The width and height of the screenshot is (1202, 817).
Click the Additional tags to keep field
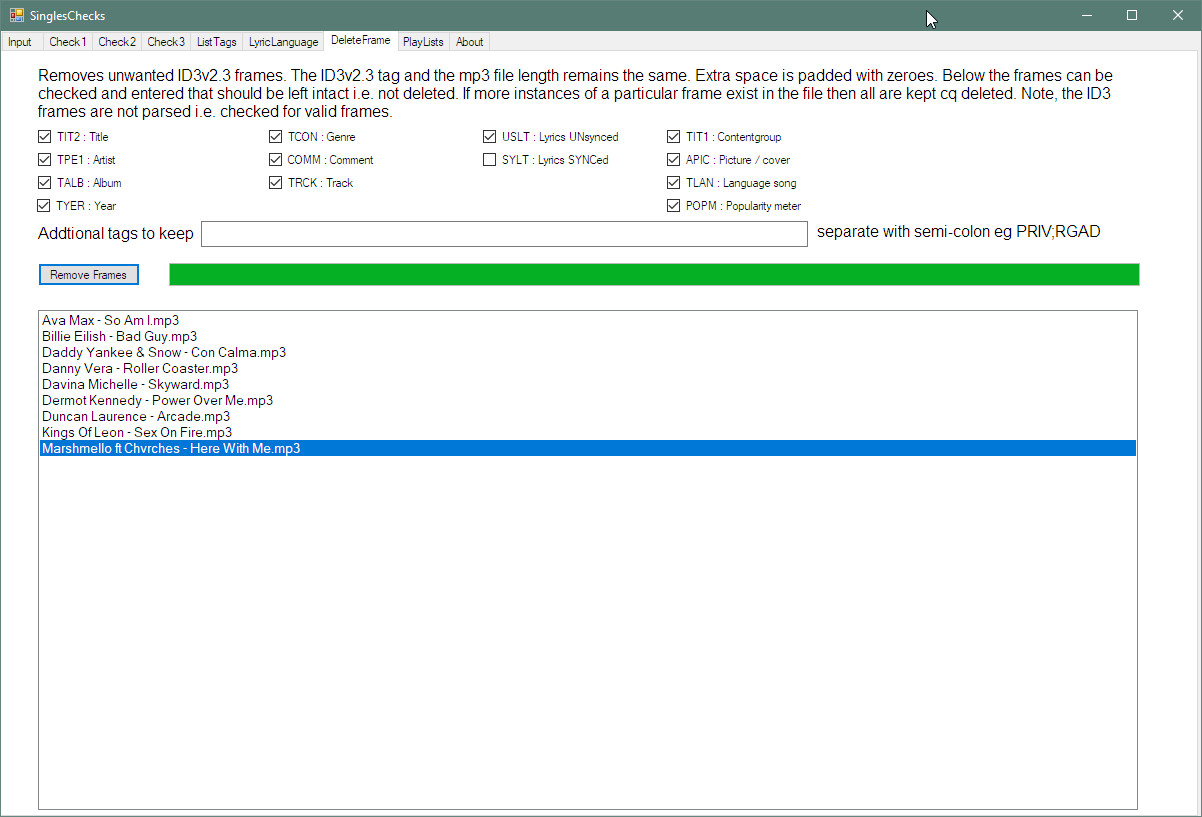504,234
